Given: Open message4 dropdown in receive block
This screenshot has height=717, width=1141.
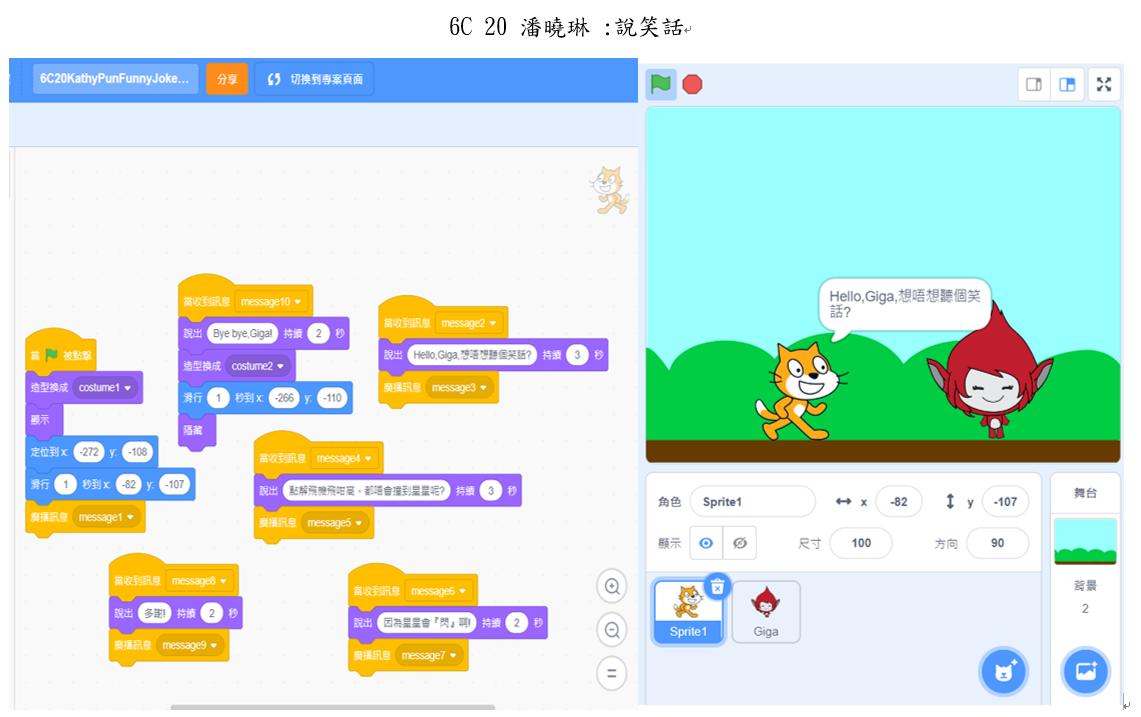Looking at the screenshot, I should [343, 459].
